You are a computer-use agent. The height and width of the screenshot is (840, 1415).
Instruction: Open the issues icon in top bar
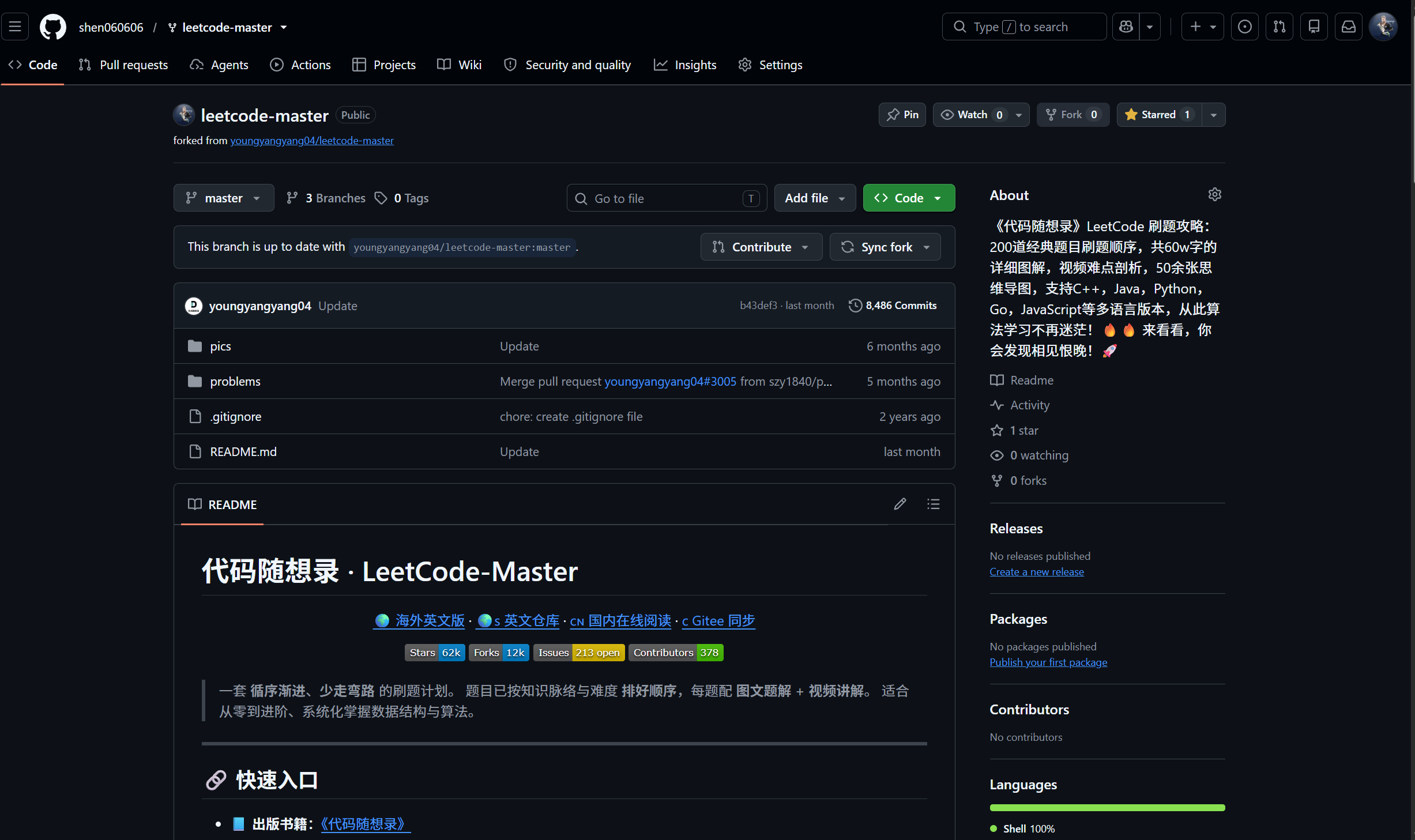1244,27
